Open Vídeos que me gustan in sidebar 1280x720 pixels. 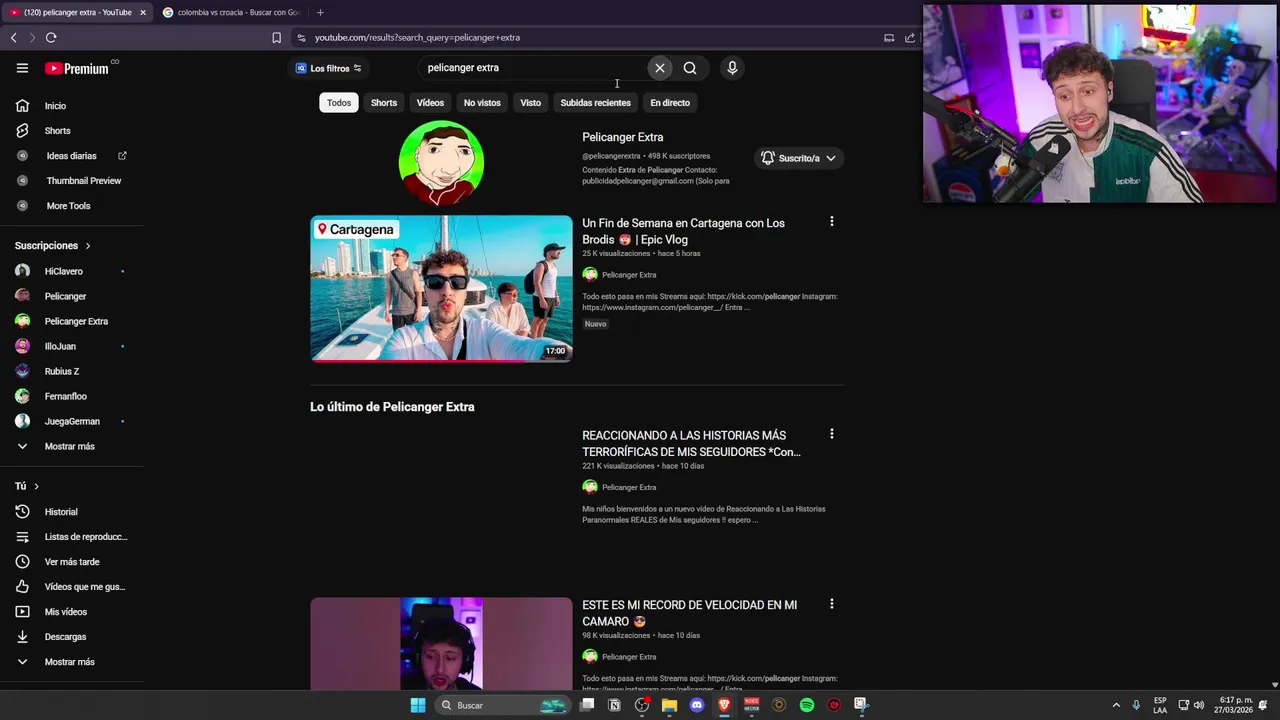(x=85, y=587)
